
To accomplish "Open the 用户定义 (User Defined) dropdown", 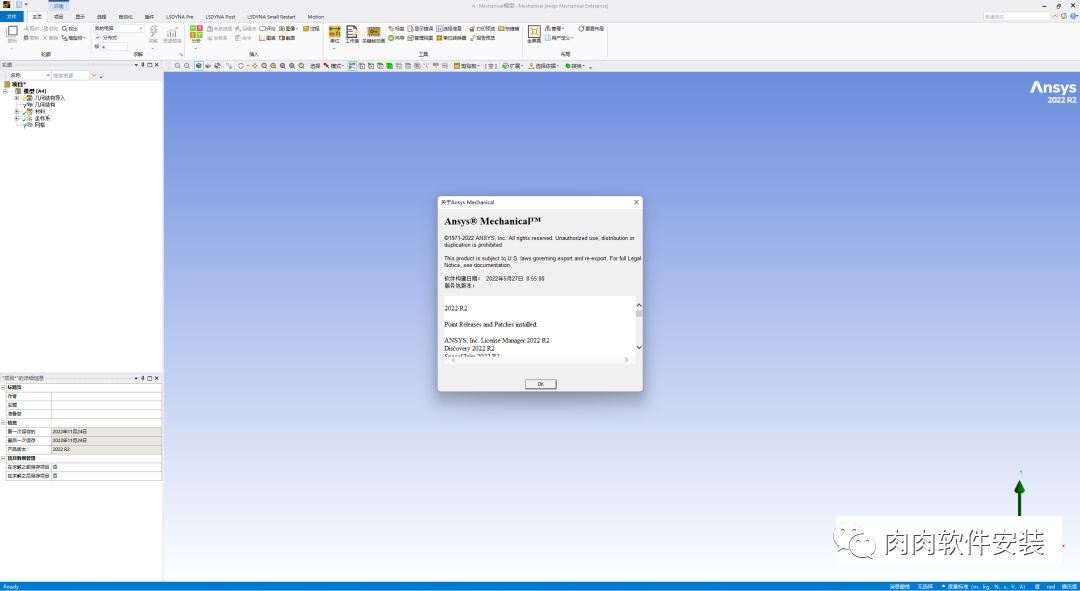I will pyautogui.click(x=559, y=38).
